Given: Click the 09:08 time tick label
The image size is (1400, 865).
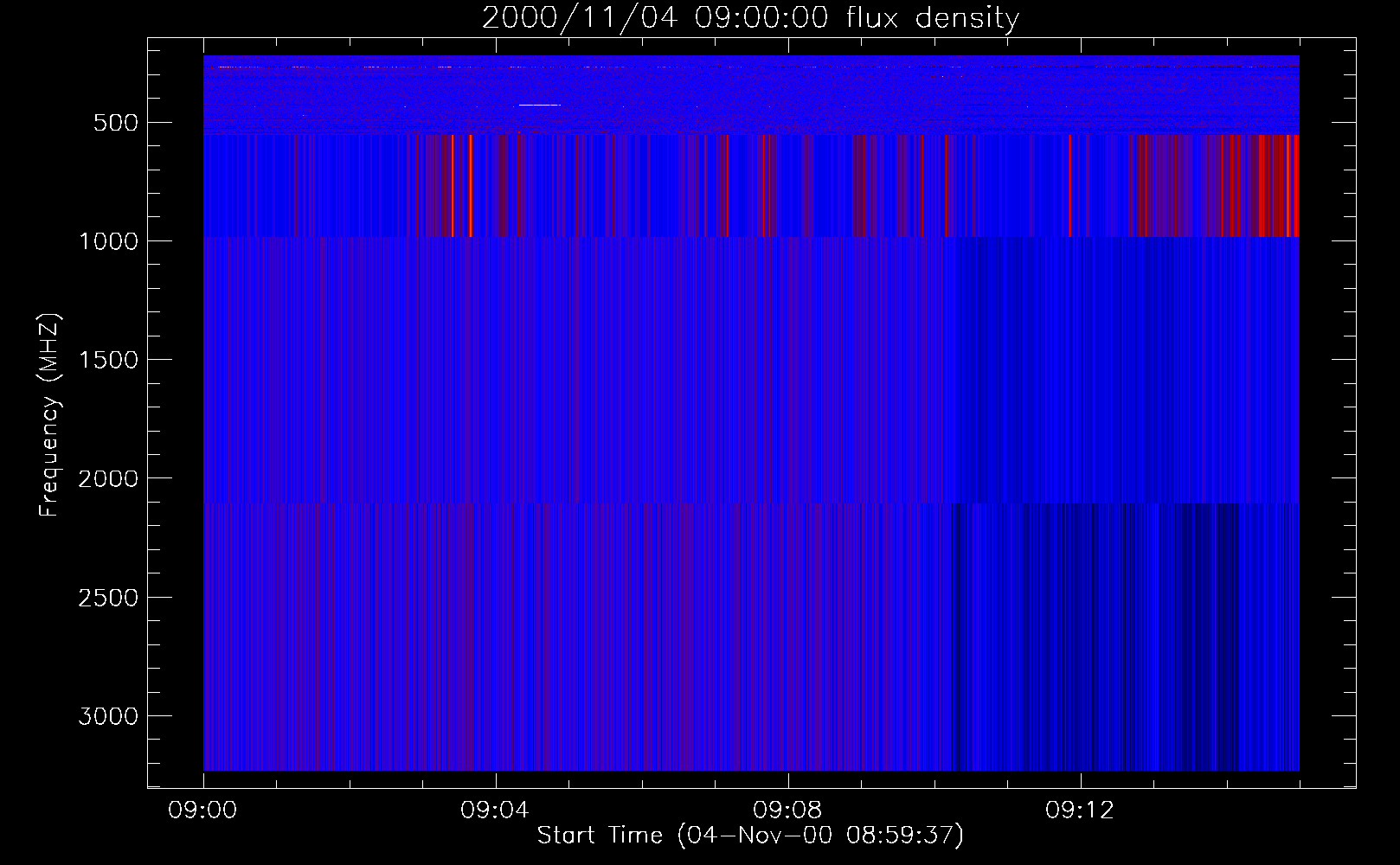Looking at the screenshot, I should tap(788, 811).
